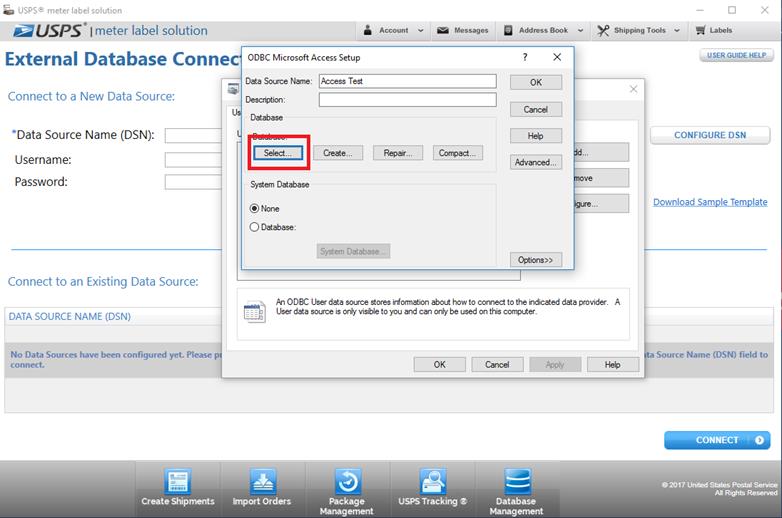Click the main Data Source Name (DSN) field
The image size is (782, 518).
(x=194, y=136)
